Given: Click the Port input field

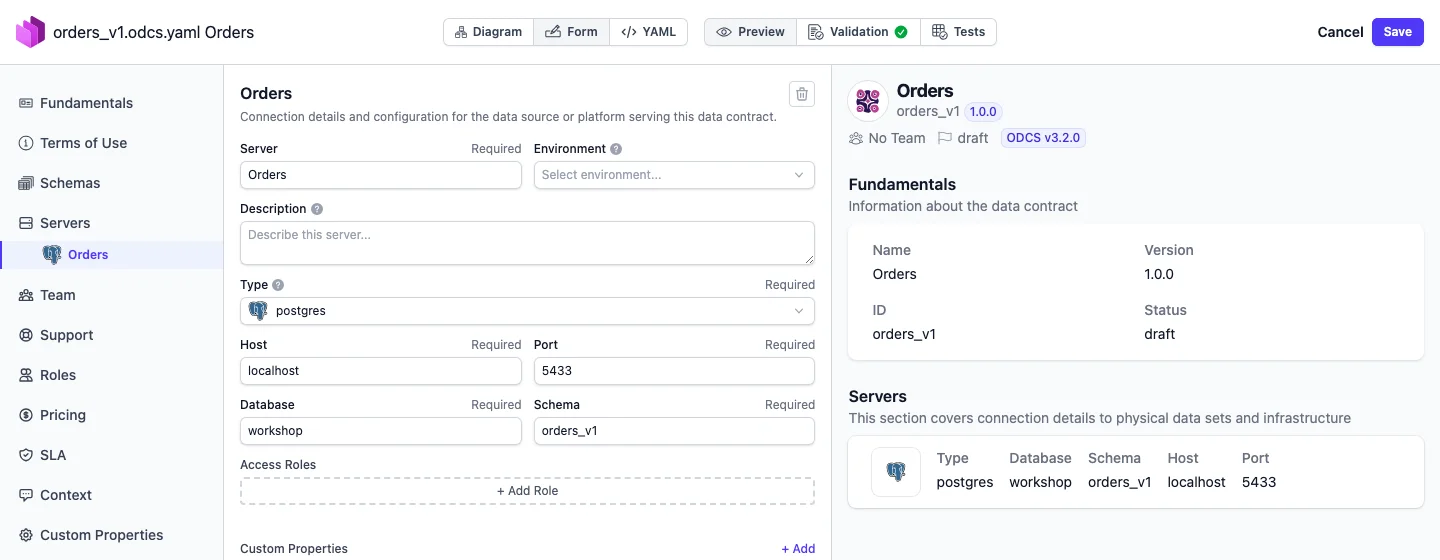Looking at the screenshot, I should [x=674, y=371].
